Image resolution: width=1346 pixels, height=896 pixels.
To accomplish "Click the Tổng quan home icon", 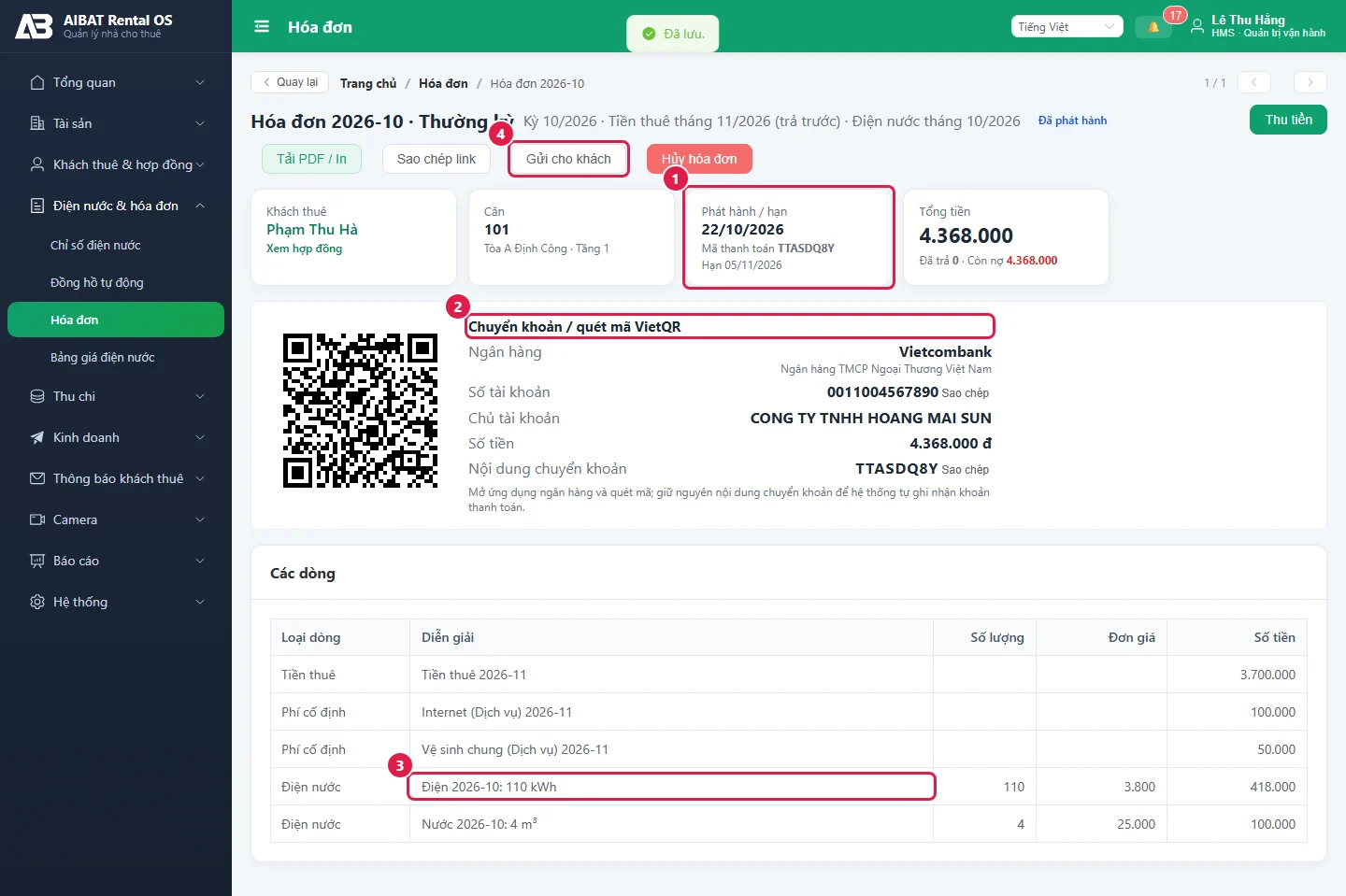I will tap(37, 82).
